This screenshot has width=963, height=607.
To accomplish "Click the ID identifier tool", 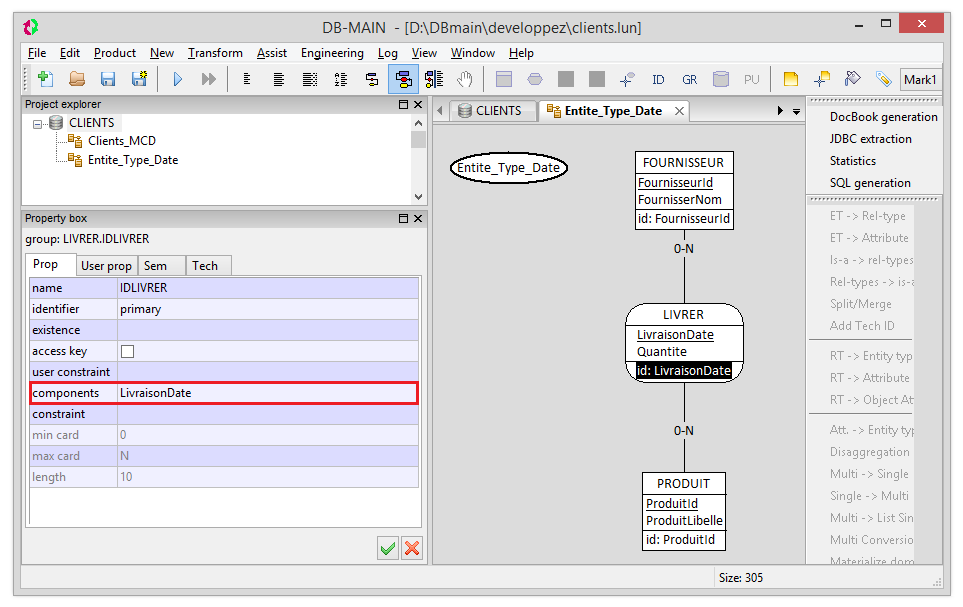I will (658, 80).
